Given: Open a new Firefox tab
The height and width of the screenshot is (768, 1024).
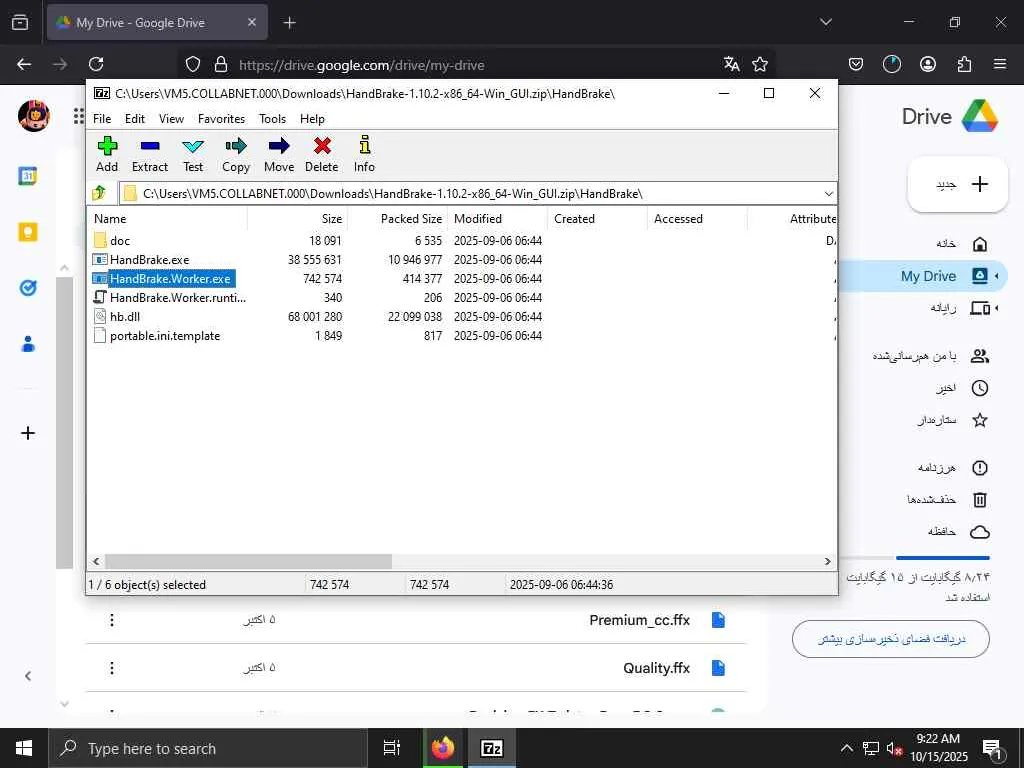Looking at the screenshot, I should [x=289, y=23].
